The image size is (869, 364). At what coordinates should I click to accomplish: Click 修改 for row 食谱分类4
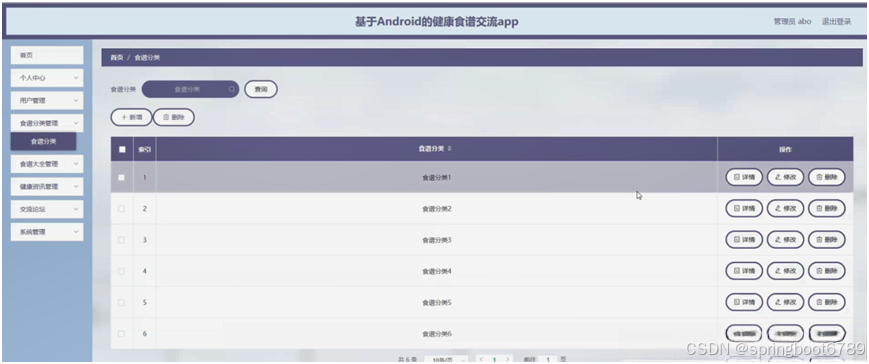point(785,271)
